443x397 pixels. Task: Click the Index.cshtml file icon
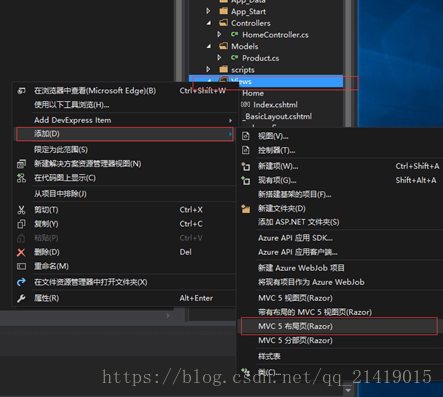pyautogui.click(x=246, y=105)
